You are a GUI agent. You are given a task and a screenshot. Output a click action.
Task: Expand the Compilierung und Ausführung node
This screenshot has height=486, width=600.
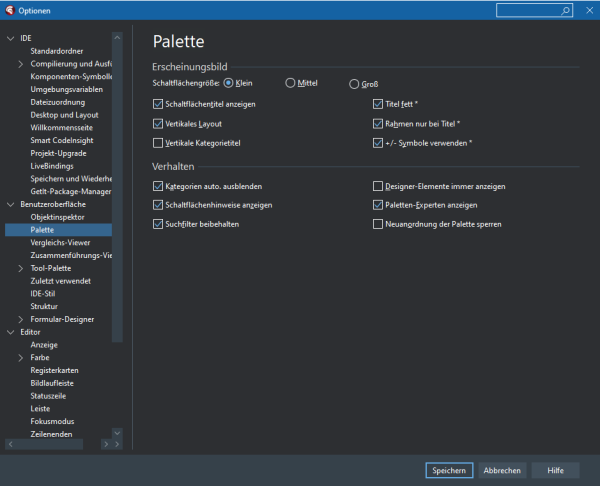tap(21, 64)
